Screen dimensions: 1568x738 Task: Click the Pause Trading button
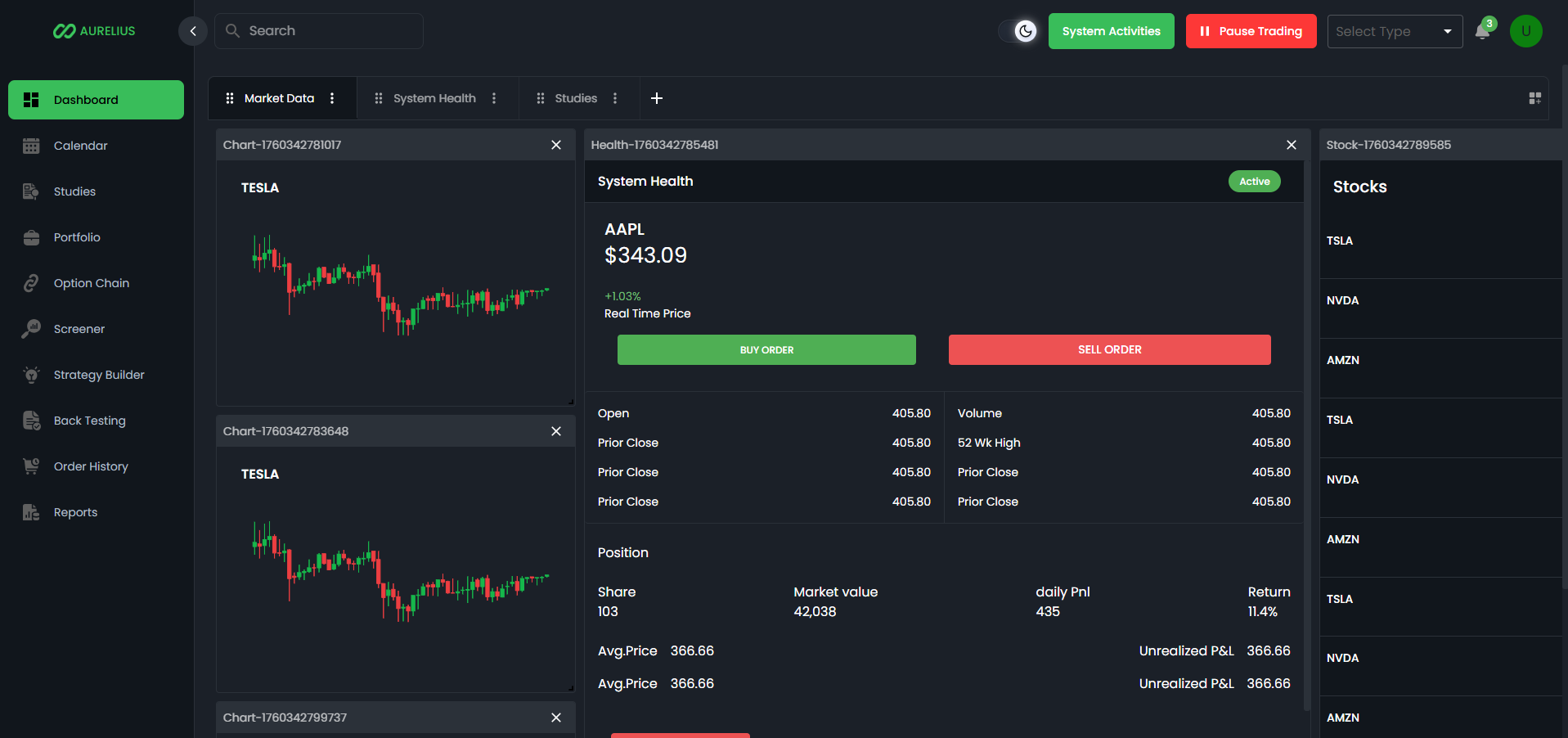(1251, 31)
